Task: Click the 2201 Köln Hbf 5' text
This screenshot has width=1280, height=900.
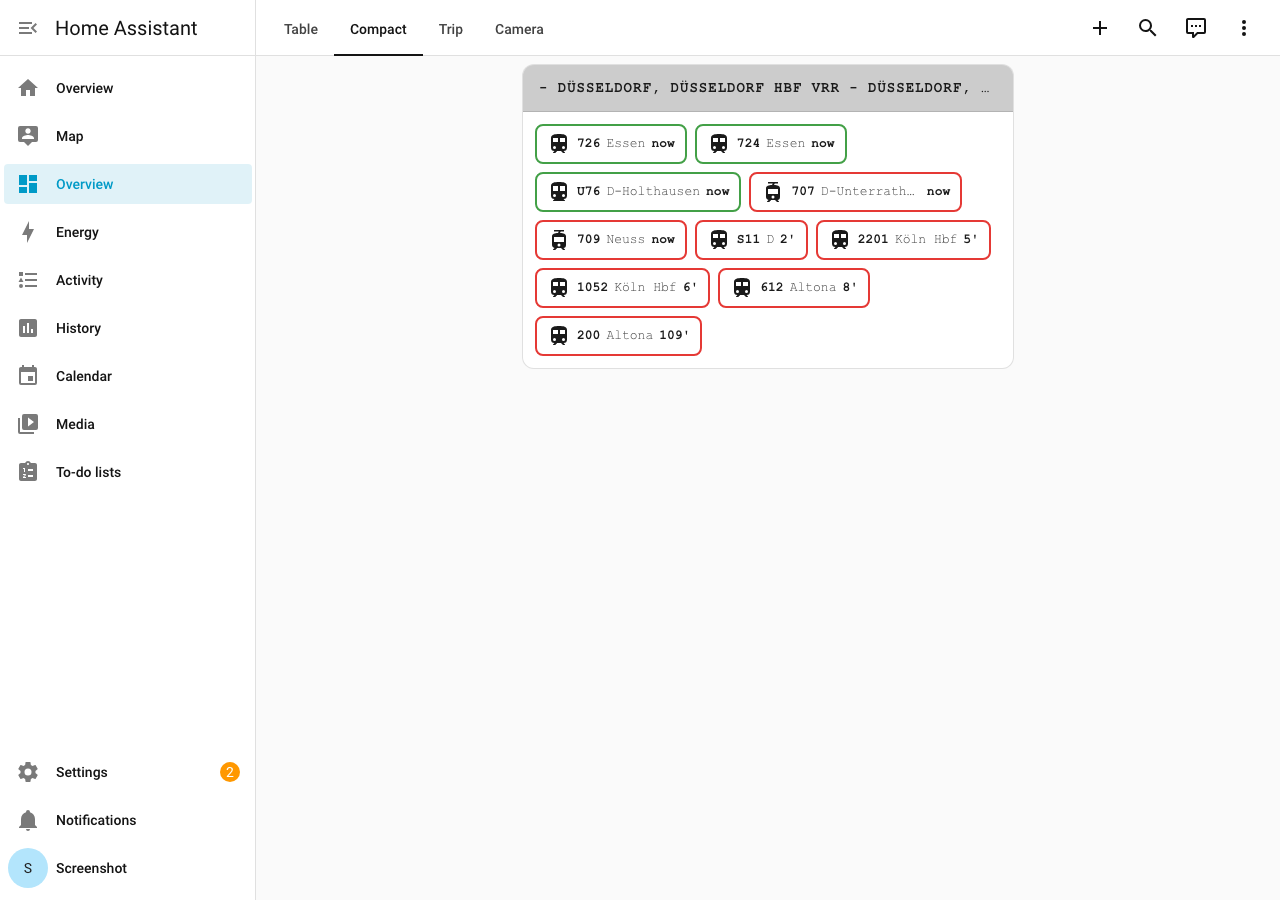Action: click(918, 239)
